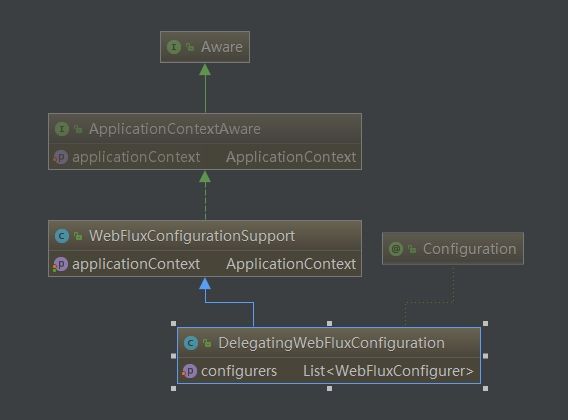Screen dimensions: 568x420
Task: Click the List<WebFluxConfigurer> type label
Action: point(388,371)
